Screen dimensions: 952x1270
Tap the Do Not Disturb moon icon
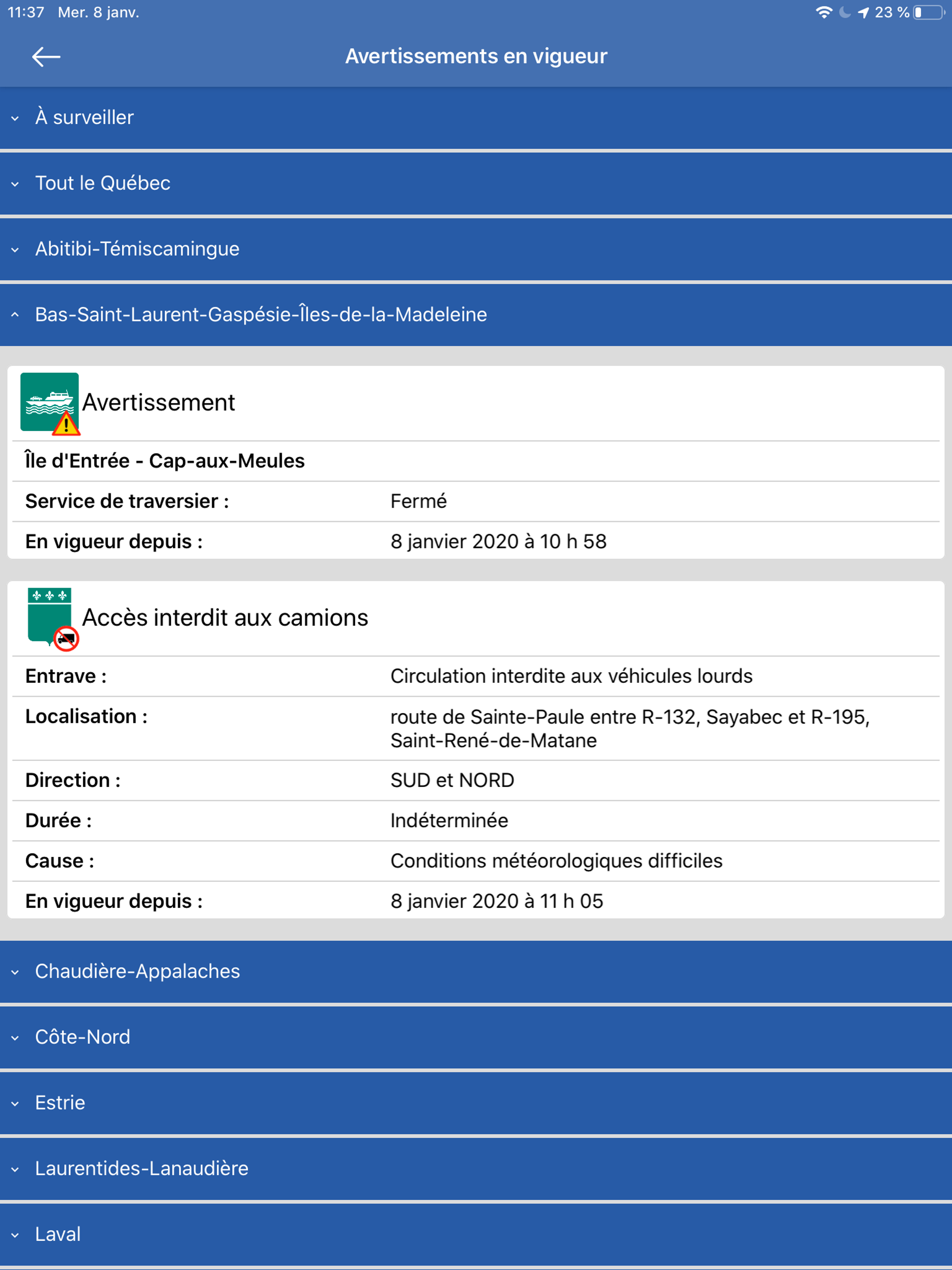(x=844, y=13)
